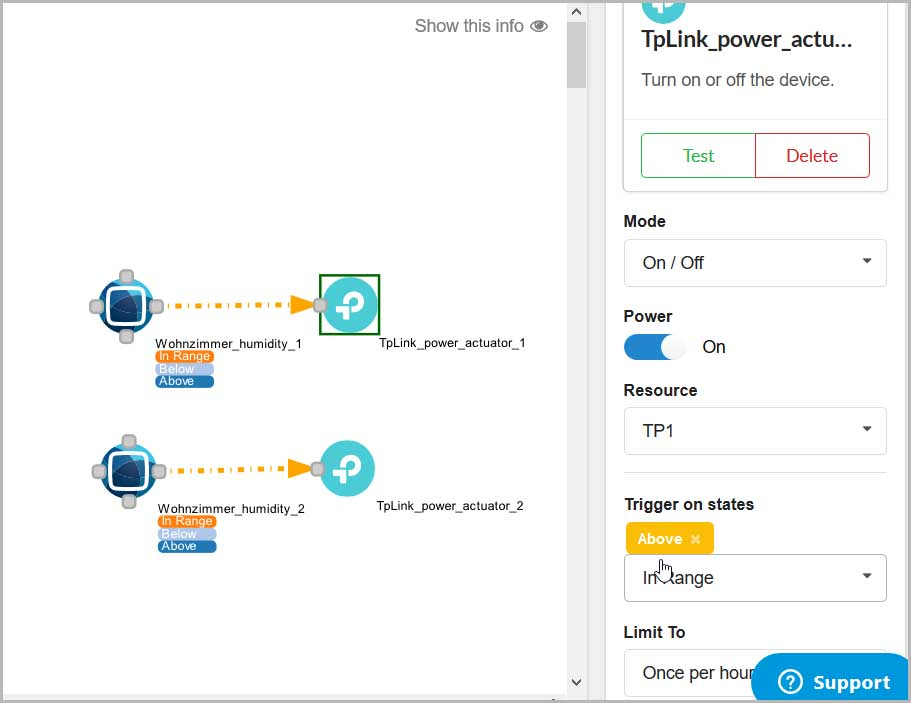This screenshot has width=911, height=703.
Task: Click the Wohnzimmer_humidity_2 label
Action: [x=231, y=509]
